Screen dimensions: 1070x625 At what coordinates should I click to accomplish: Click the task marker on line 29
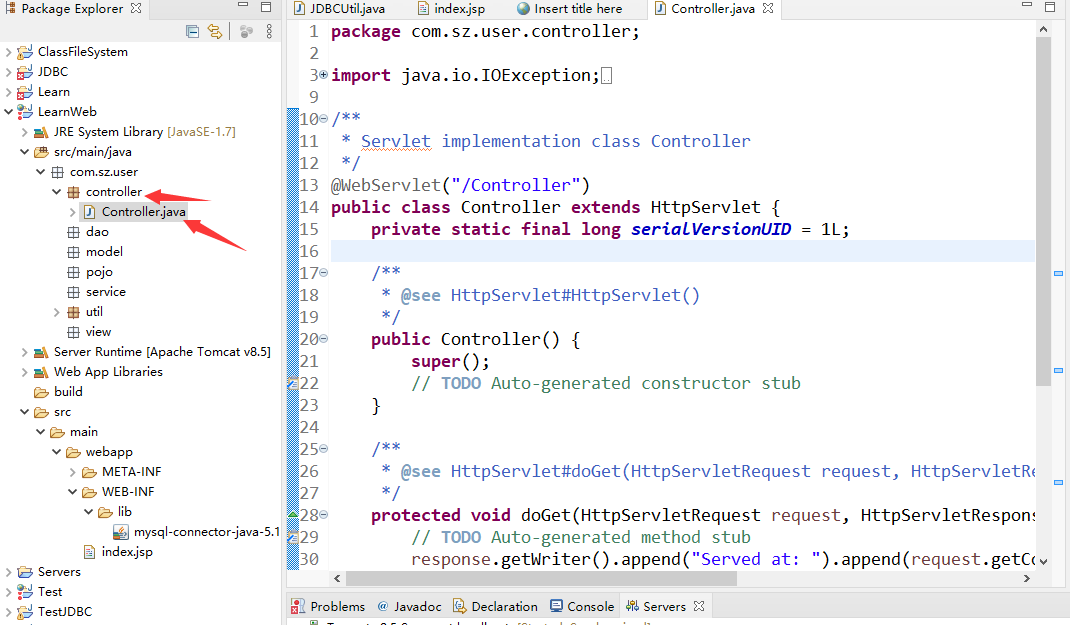pyautogui.click(x=293, y=538)
